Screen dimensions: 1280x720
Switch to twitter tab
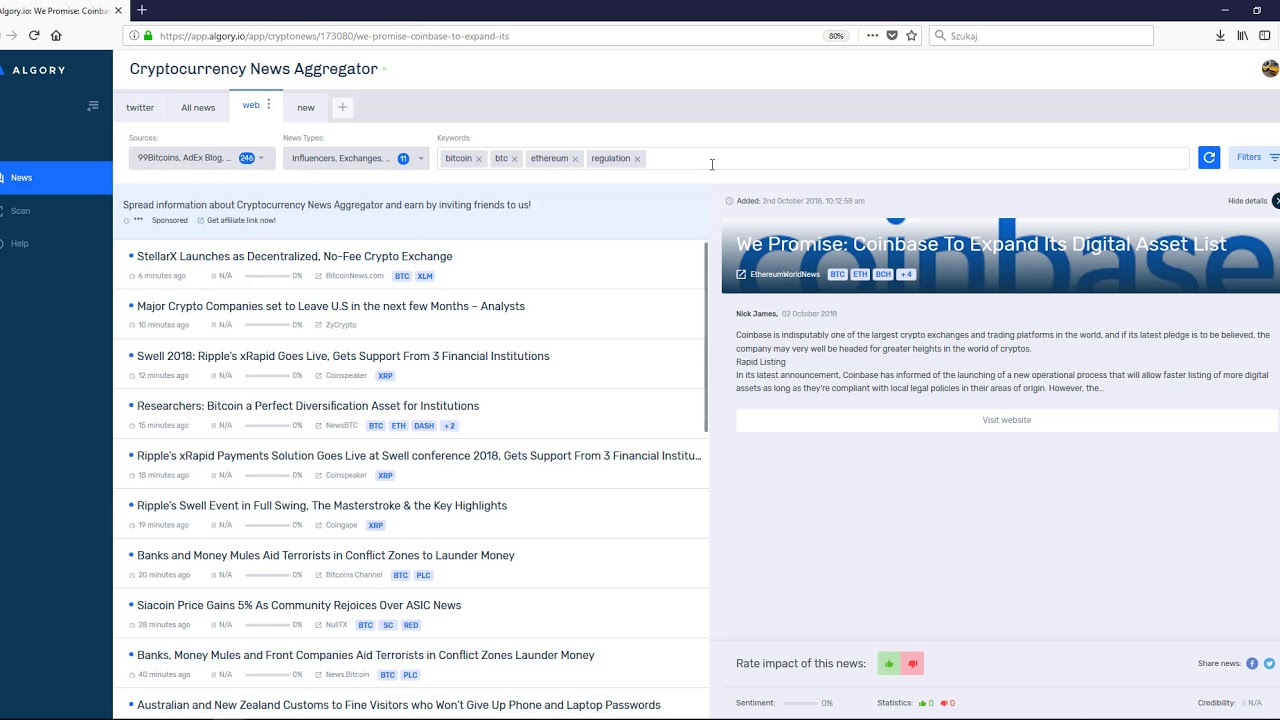(140, 107)
